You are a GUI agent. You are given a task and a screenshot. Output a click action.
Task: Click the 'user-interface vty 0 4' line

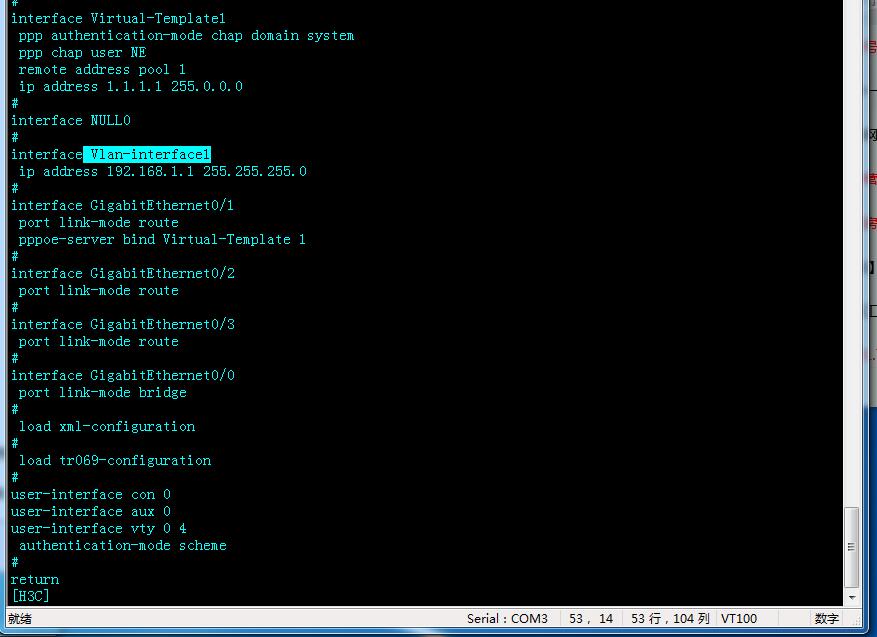click(98, 529)
